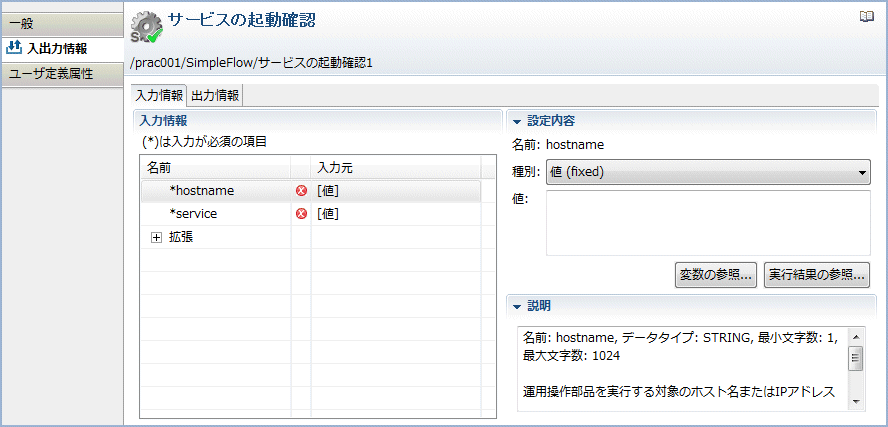Click the path /prac001/SimpleFlow/サービスの起動確認1

click(251, 63)
